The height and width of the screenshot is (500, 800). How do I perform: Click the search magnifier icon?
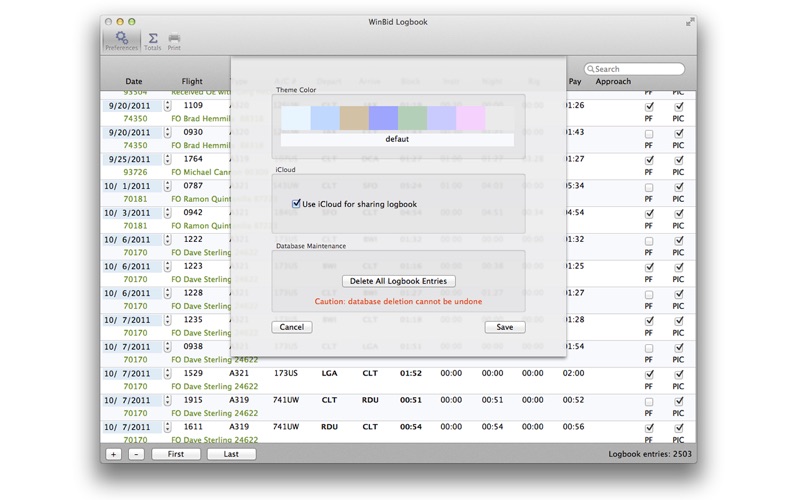[x=591, y=69]
